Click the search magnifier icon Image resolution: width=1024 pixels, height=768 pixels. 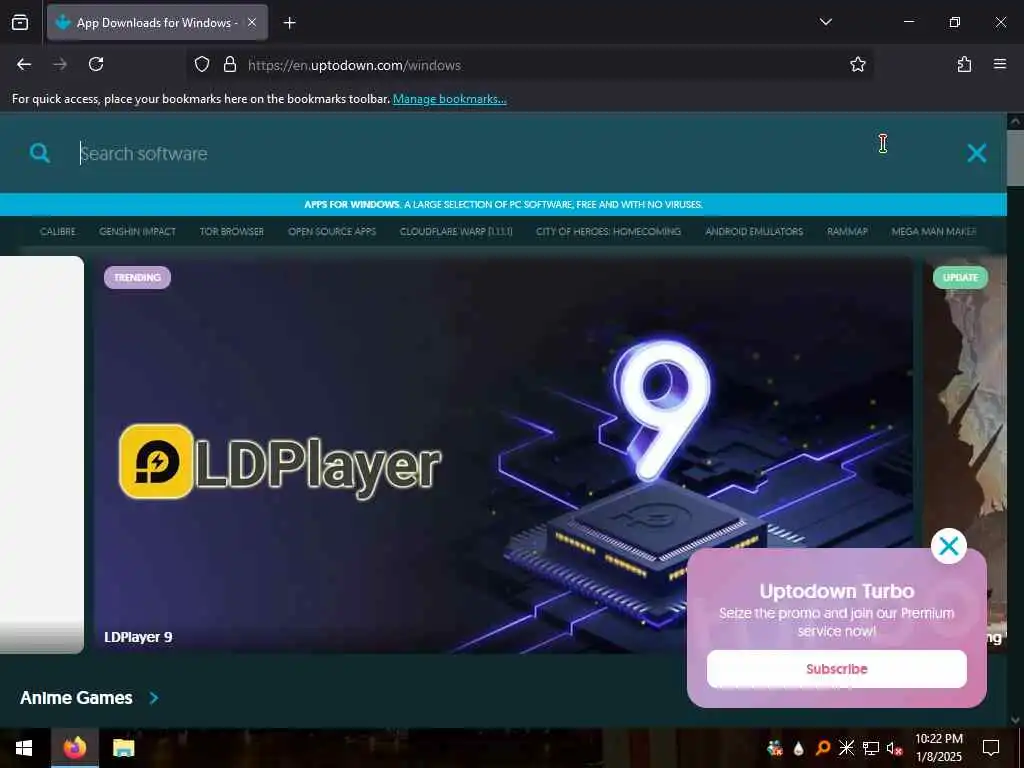(x=40, y=153)
